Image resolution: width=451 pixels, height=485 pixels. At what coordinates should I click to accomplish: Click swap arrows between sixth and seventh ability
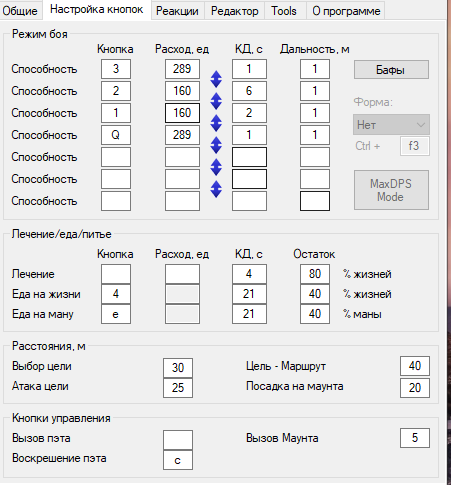tap(216, 189)
